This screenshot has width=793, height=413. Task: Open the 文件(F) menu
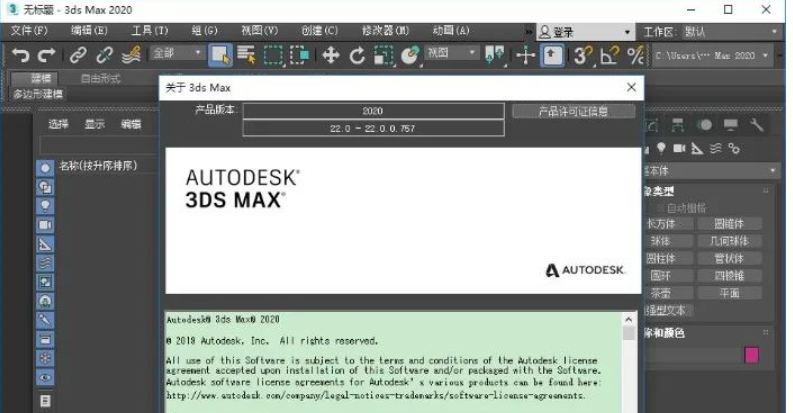[x=29, y=30]
